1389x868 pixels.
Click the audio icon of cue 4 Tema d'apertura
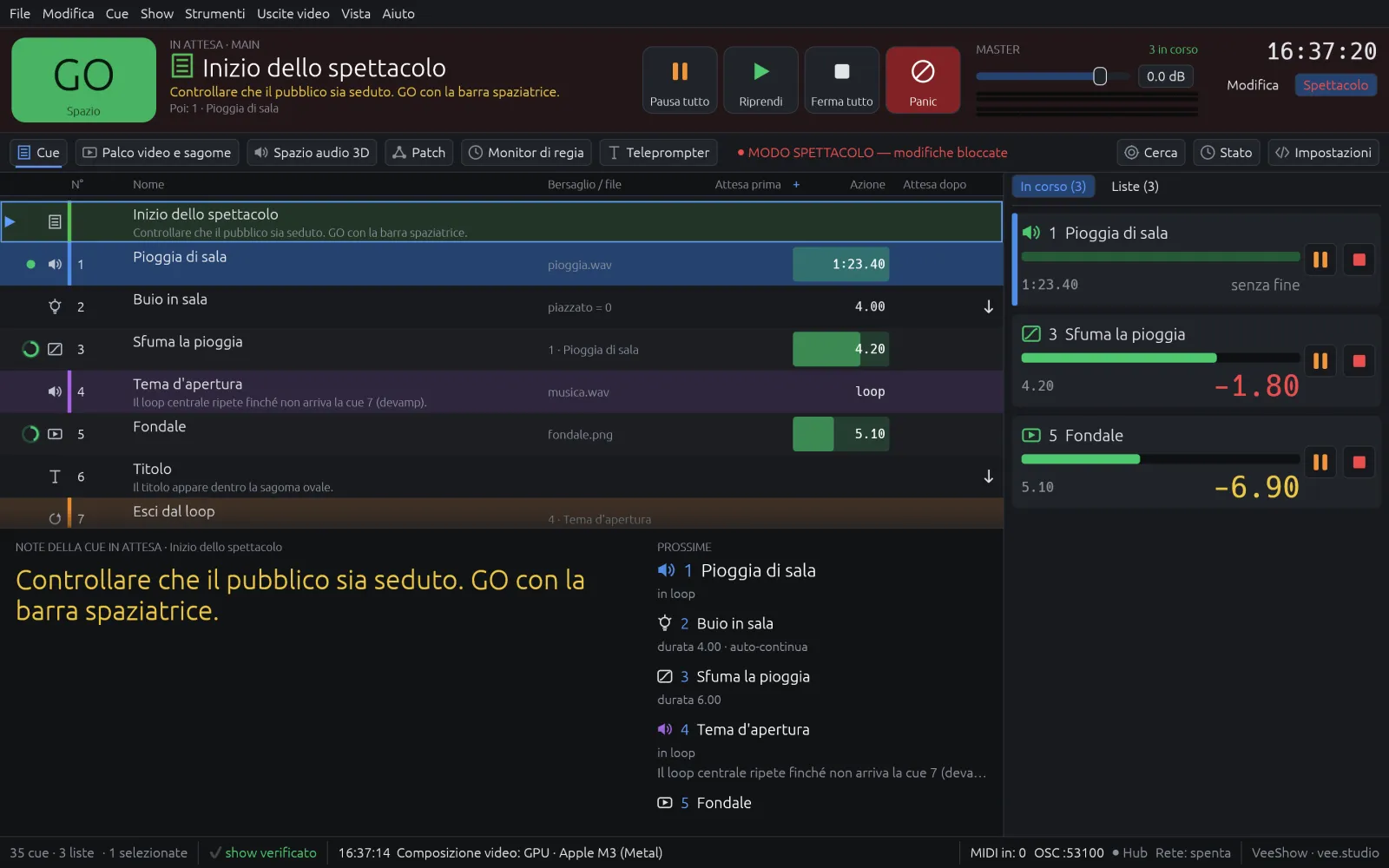click(x=55, y=391)
